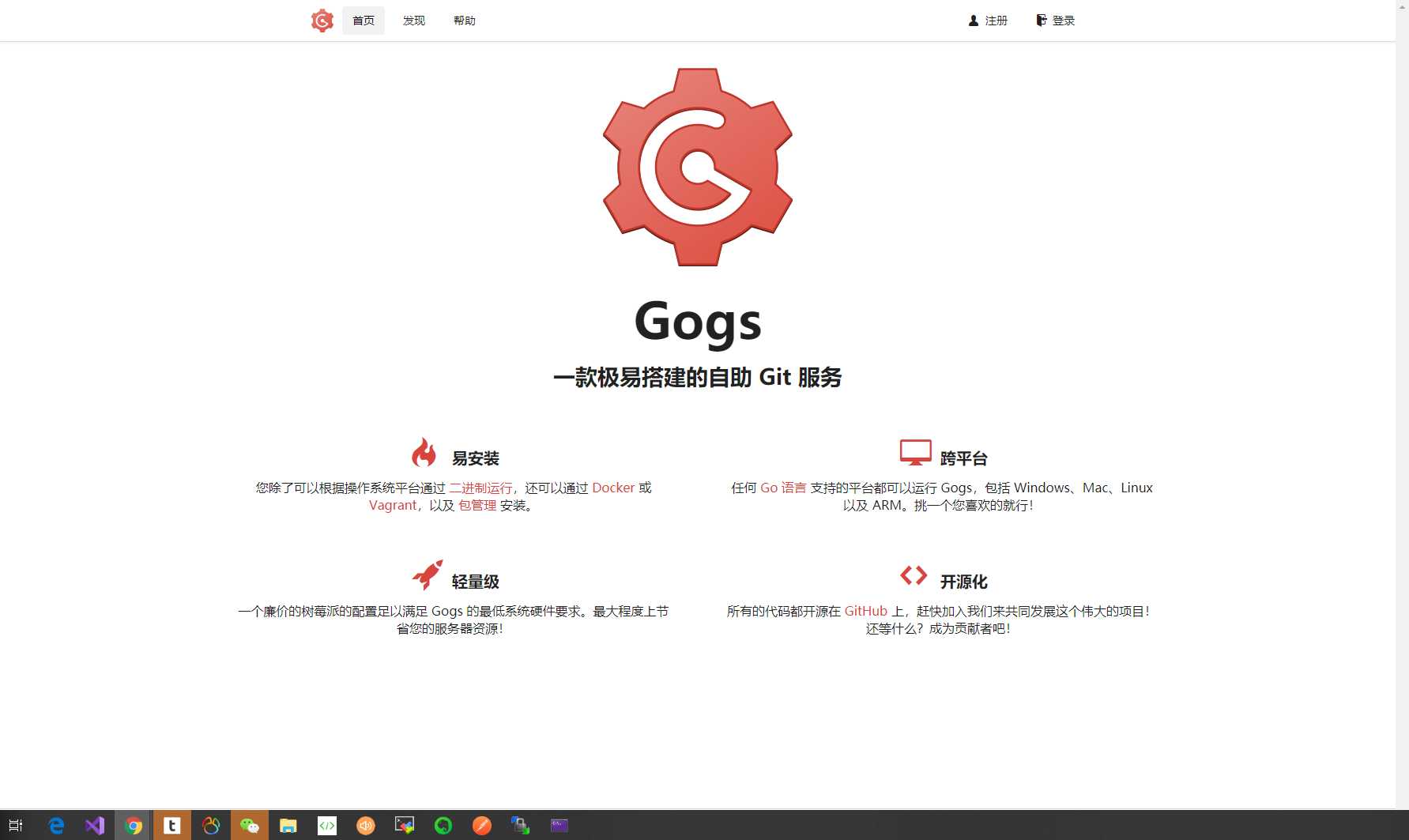Open the remote connection lock taskbar icon

click(520, 826)
